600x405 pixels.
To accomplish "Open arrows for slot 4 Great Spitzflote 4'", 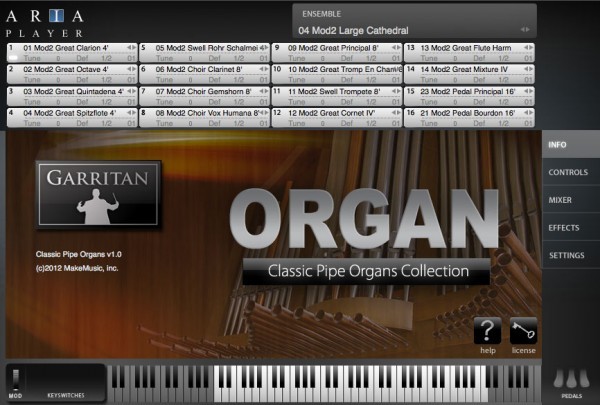I will [131, 113].
